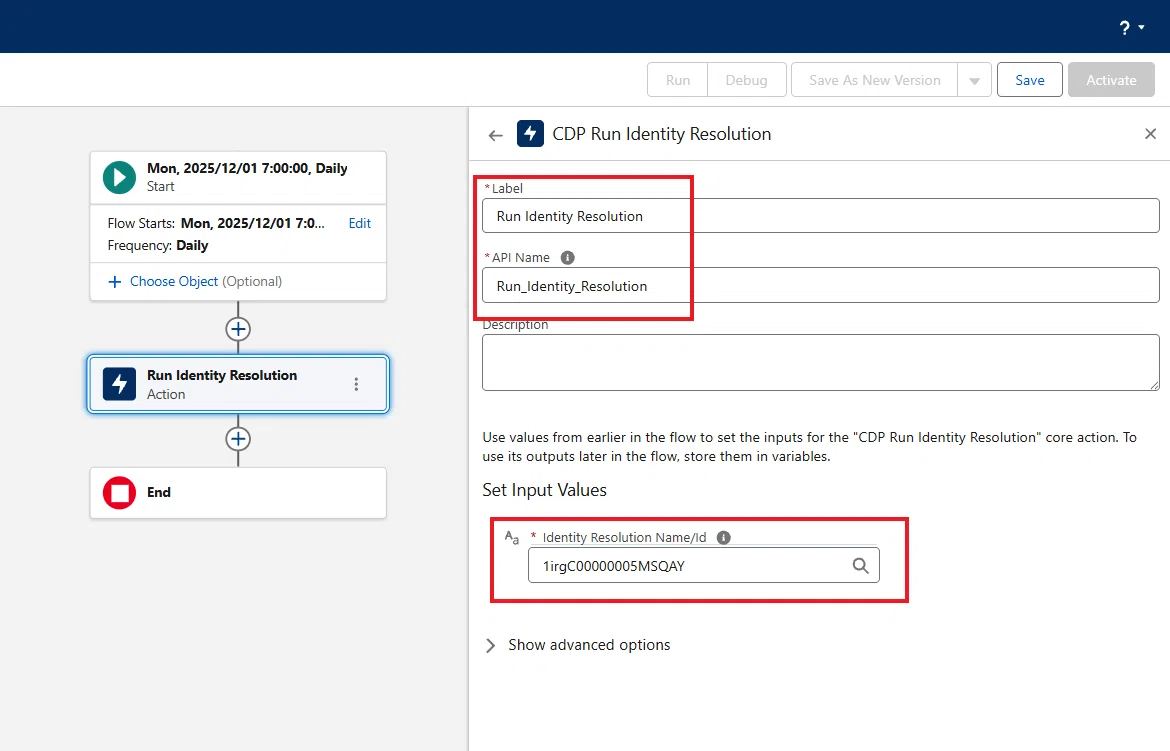Click into the API Name input field
The width and height of the screenshot is (1170, 751).
tap(821, 285)
